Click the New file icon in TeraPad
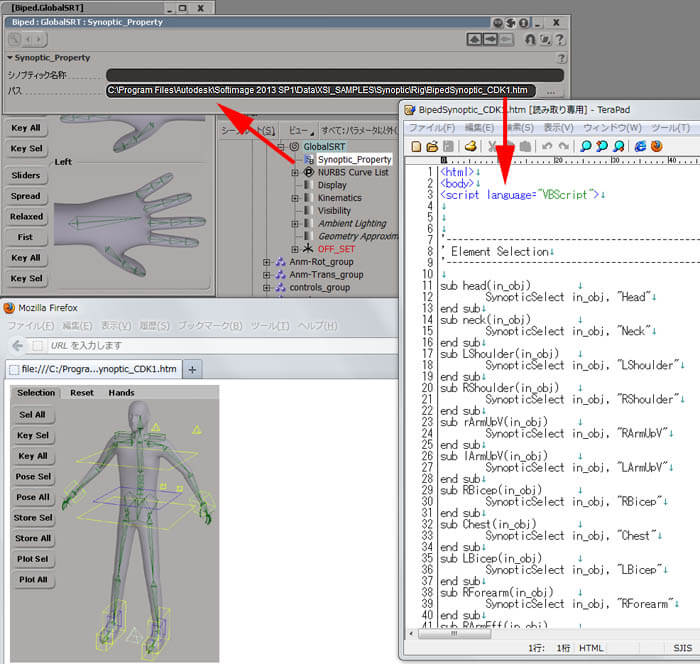700x664 pixels. [x=417, y=146]
